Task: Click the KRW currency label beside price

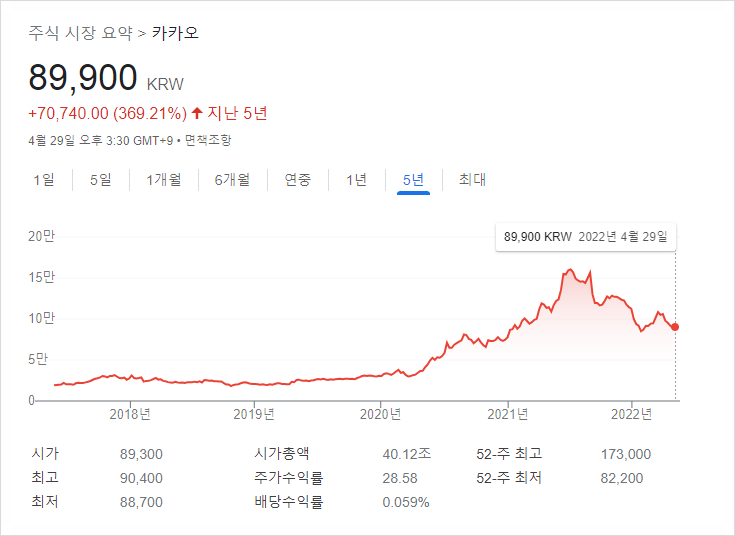Action: (x=165, y=84)
